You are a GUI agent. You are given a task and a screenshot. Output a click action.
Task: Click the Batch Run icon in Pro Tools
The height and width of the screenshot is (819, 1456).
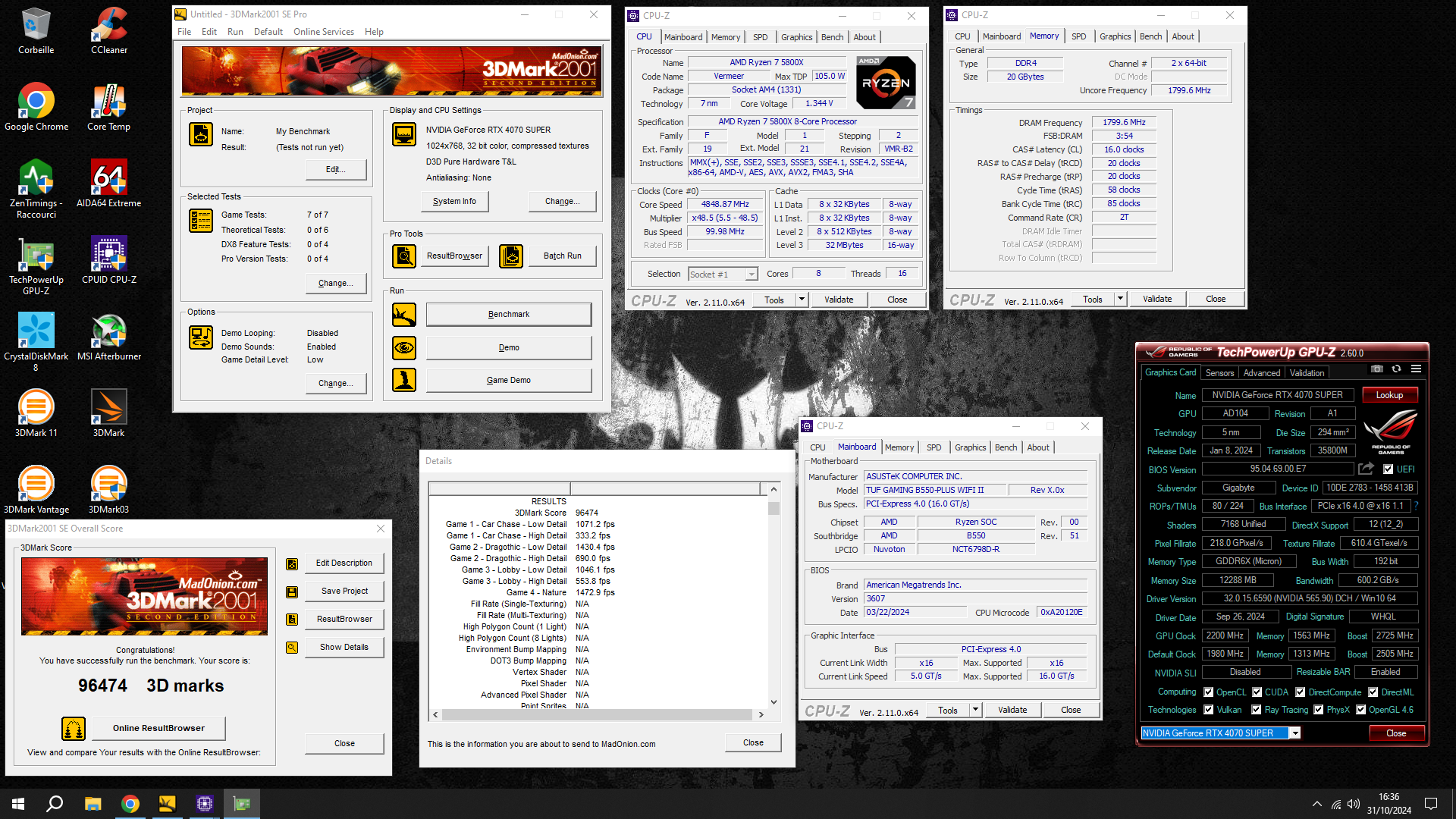tap(511, 256)
